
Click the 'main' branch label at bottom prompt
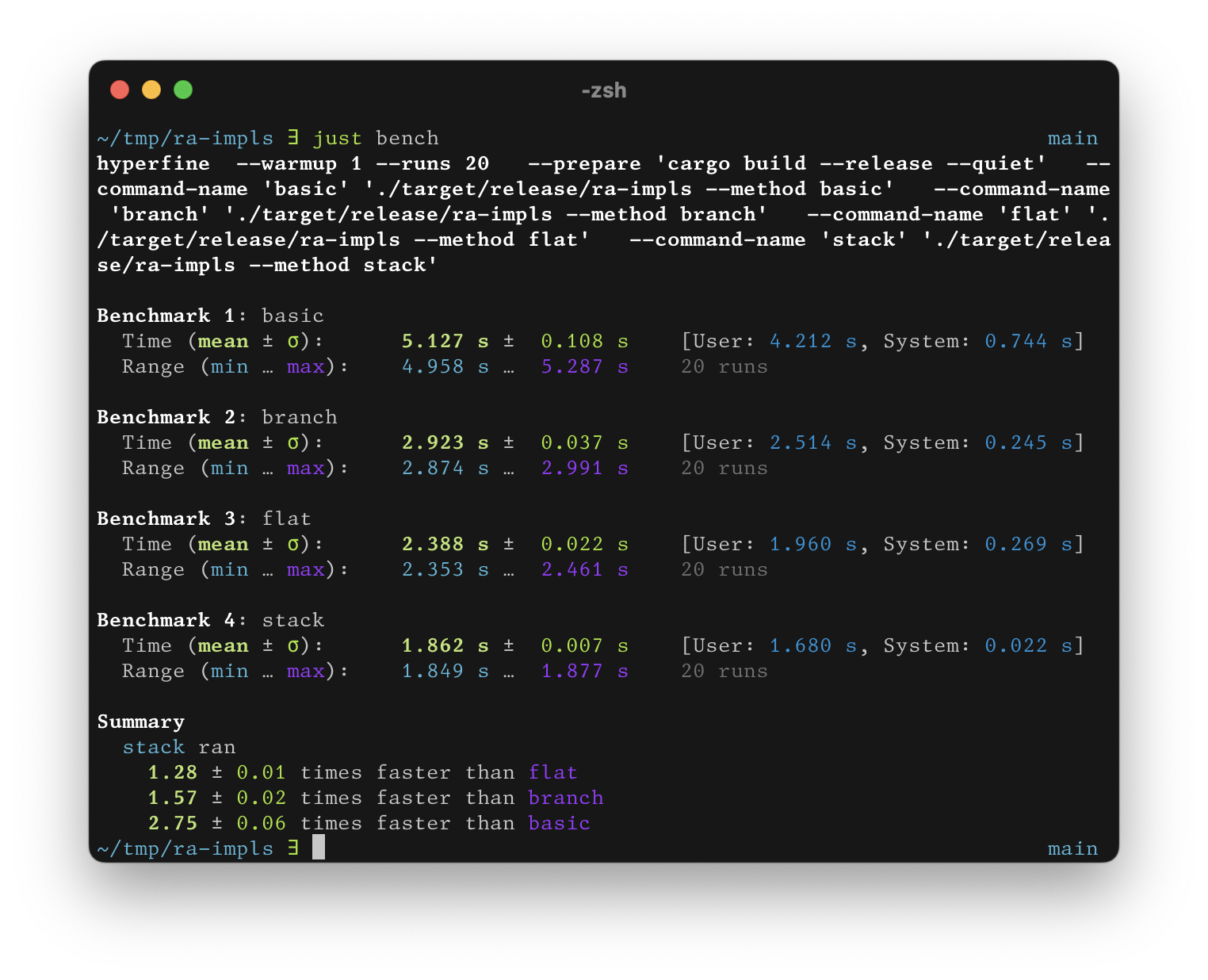pyautogui.click(x=1073, y=848)
